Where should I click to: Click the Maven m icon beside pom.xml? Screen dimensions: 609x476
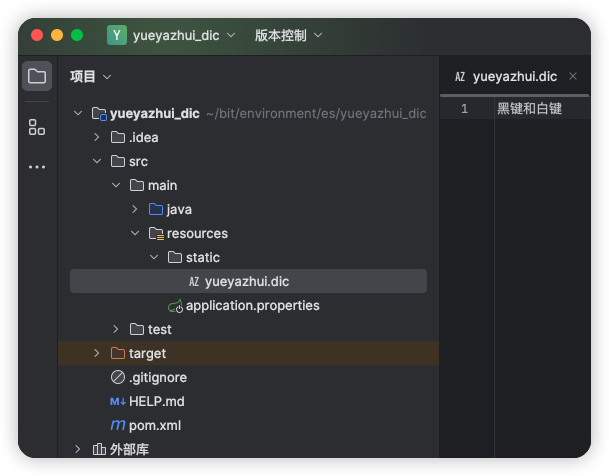[118, 425]
